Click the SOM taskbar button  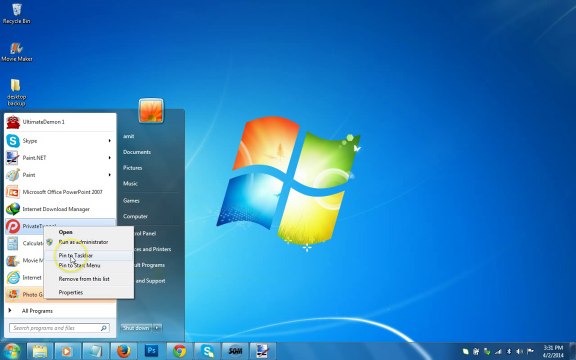(x=235, y=352)
